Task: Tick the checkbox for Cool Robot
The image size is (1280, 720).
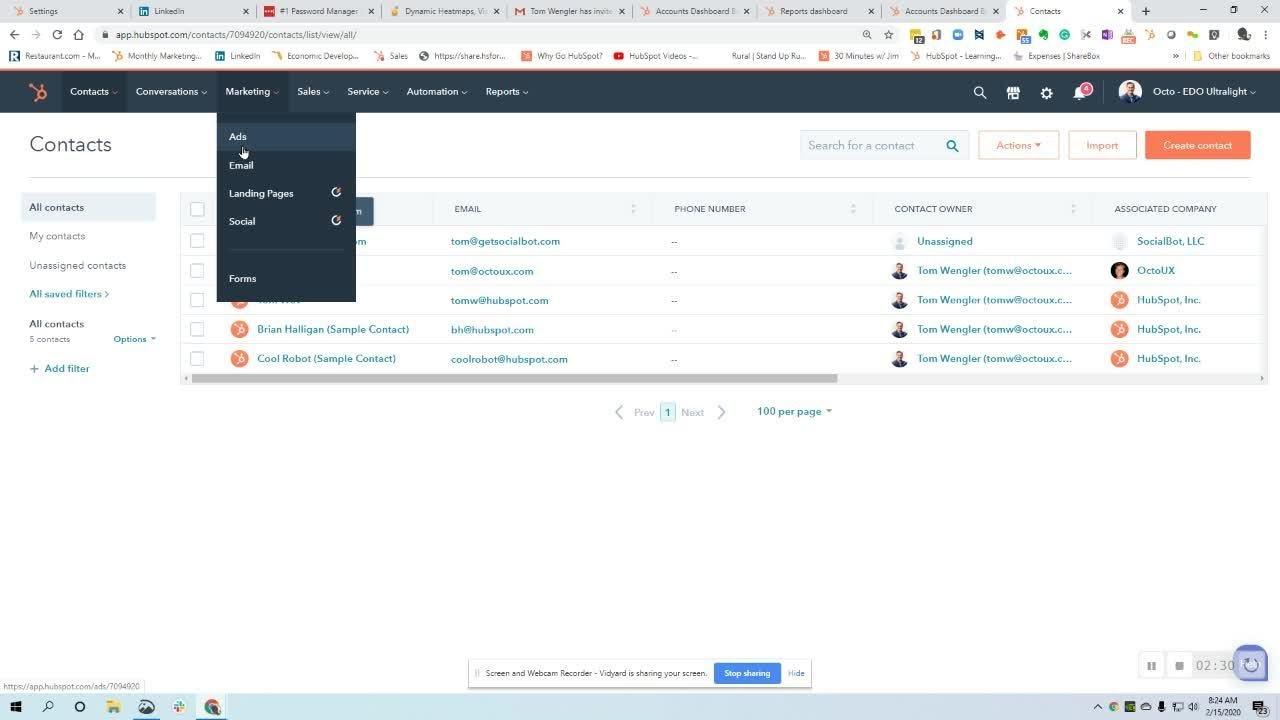Action: 197,358
